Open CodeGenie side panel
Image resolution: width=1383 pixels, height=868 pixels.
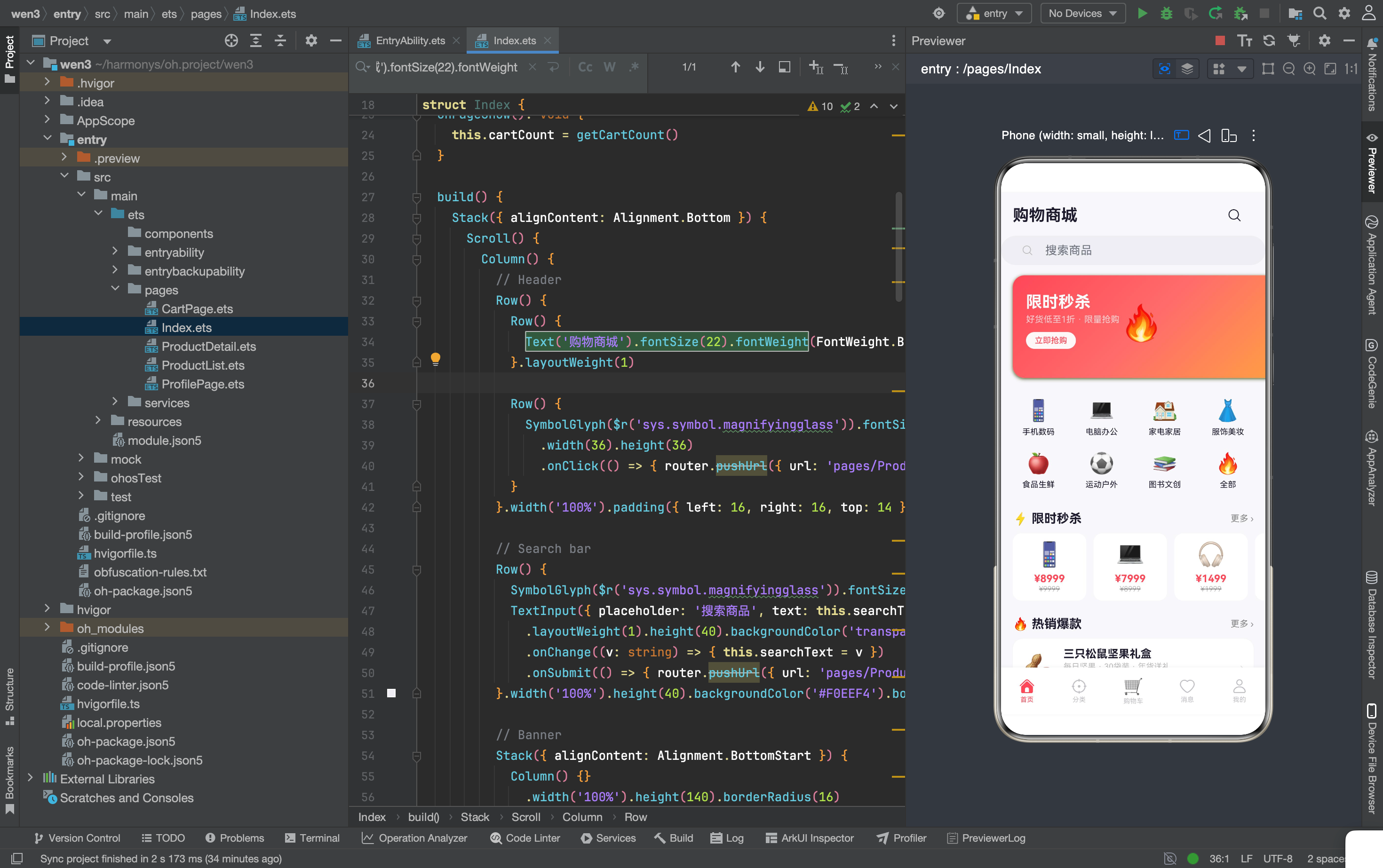[x=1372, y=374]
